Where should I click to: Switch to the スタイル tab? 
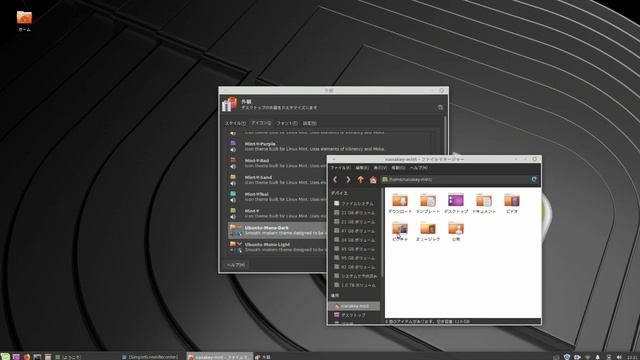pyautogui.click(x=235, y=123)
